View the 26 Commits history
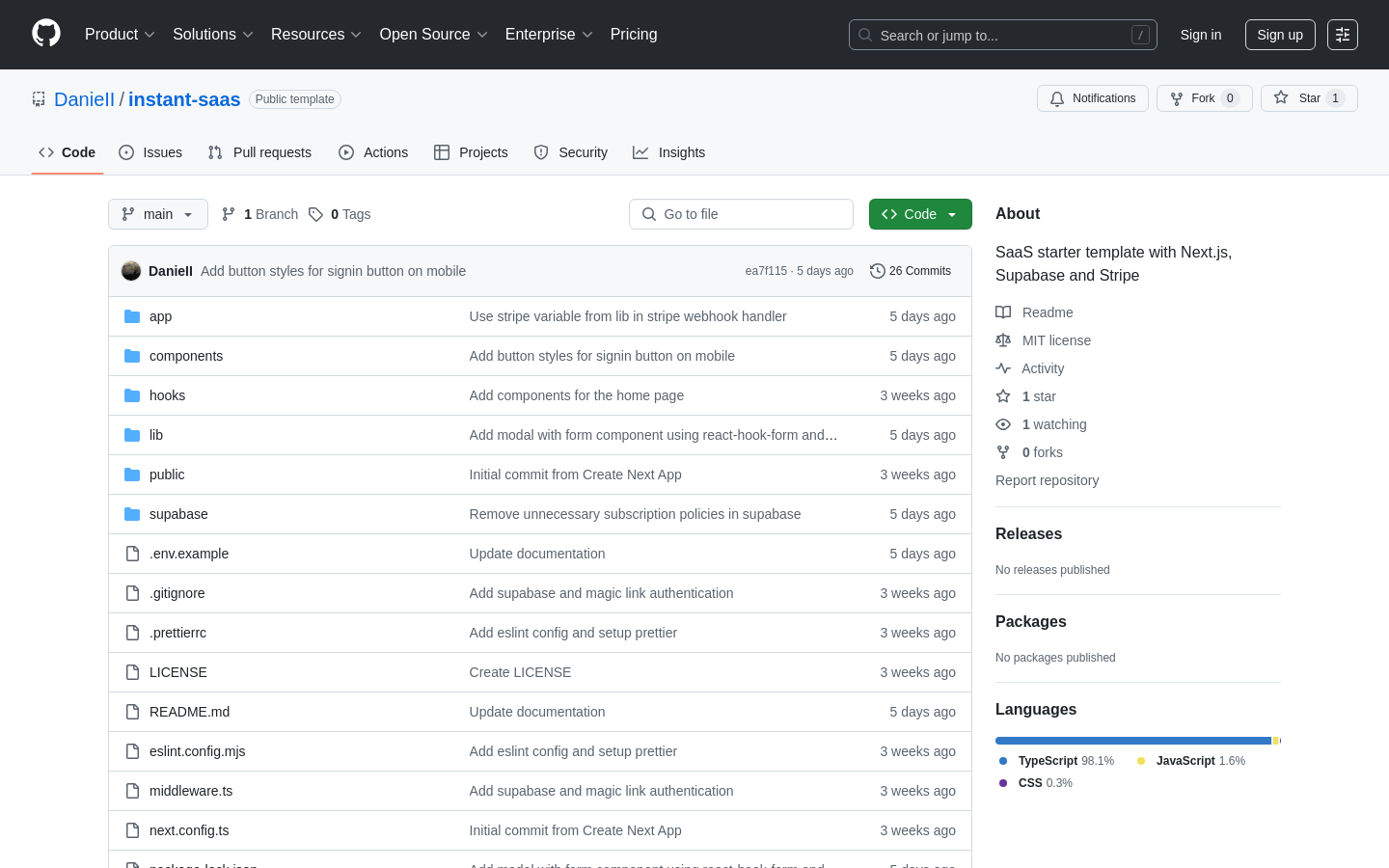Viewport: 1389px width, 868px height. pyautogui.click(x=911, y=271)
